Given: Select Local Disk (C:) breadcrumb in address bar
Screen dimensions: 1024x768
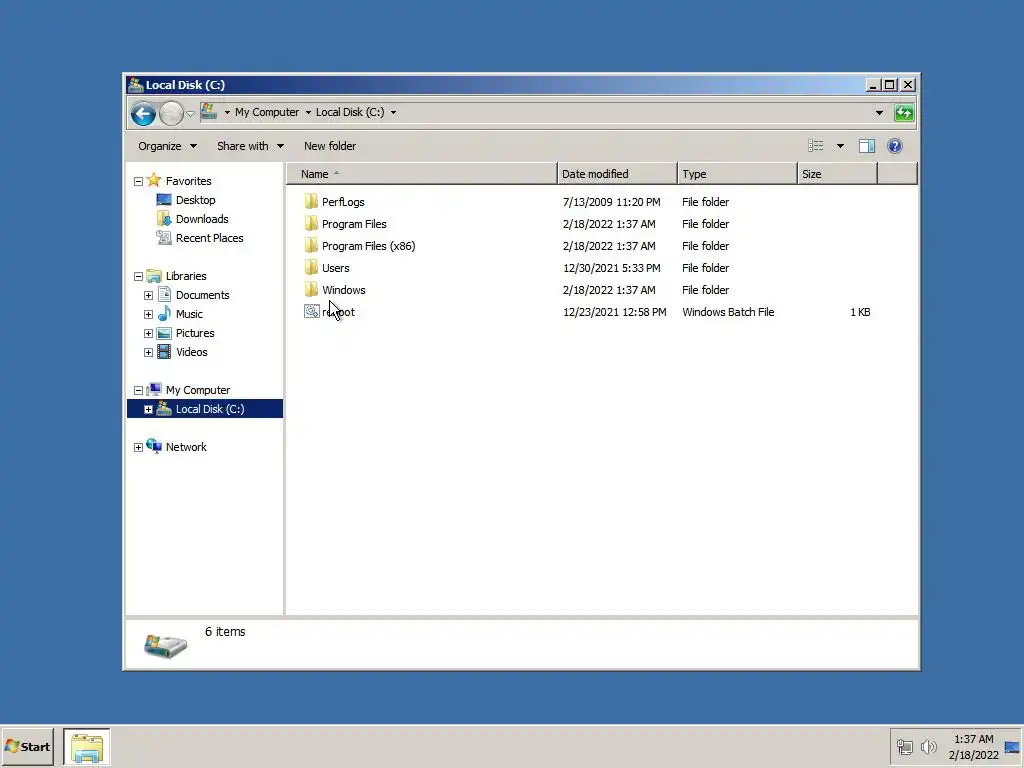Looking at the screenshot, I should (350, 112).
